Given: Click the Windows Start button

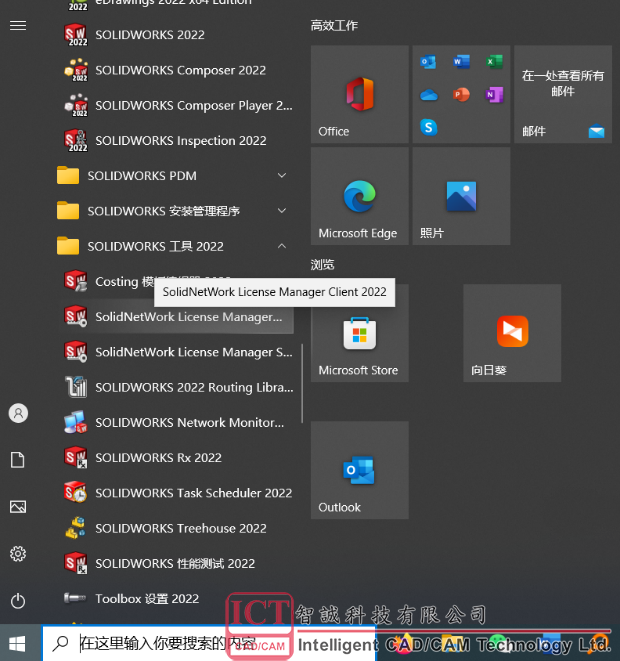Looking at the screenshot, I should click(x=17, y=644).
